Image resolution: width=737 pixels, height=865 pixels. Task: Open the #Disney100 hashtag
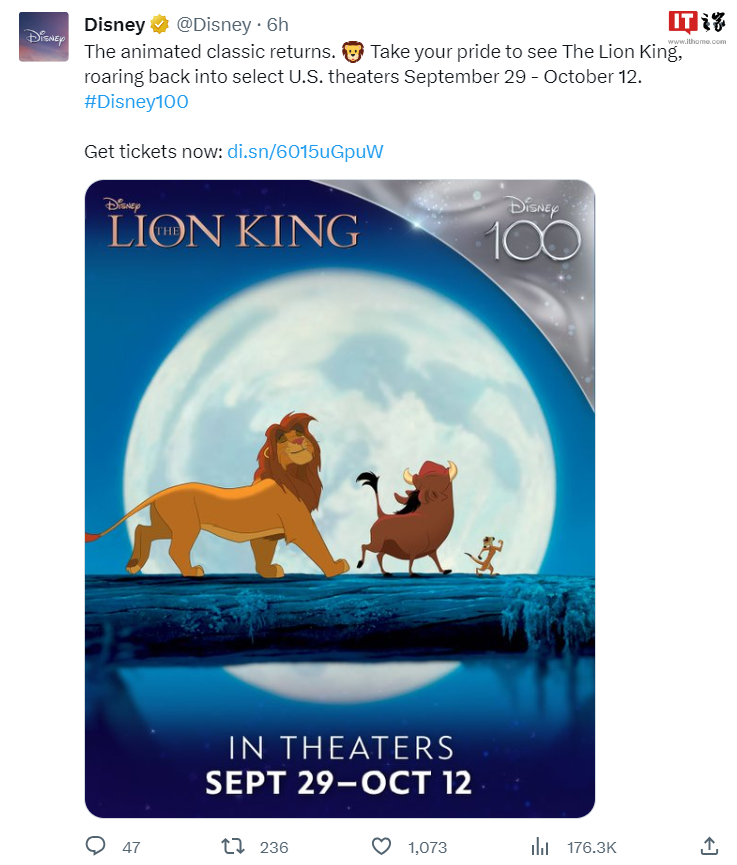pyautogui.click(x=136, y=102)
